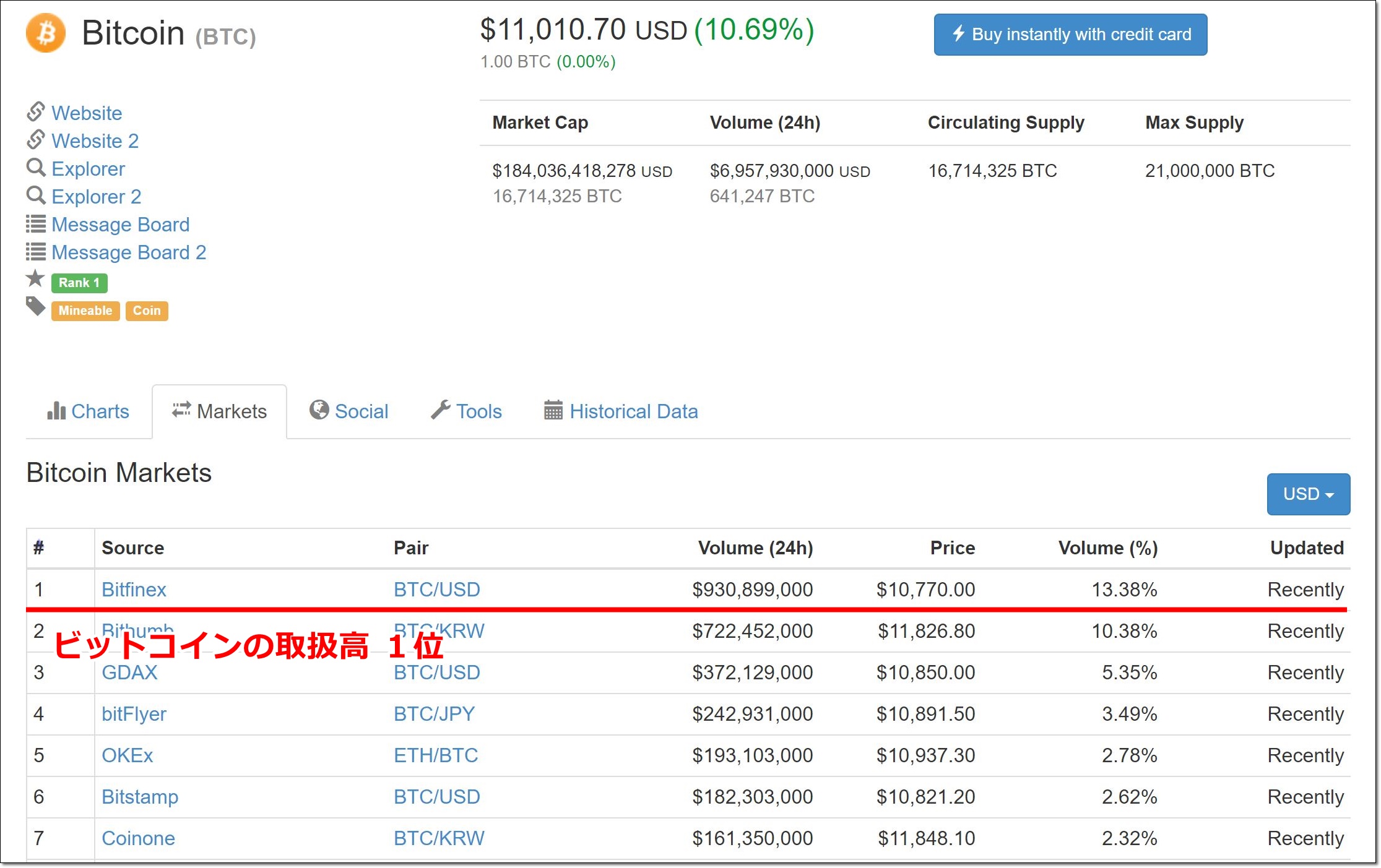Open the Bitfinex exchange link

point(134,590)
